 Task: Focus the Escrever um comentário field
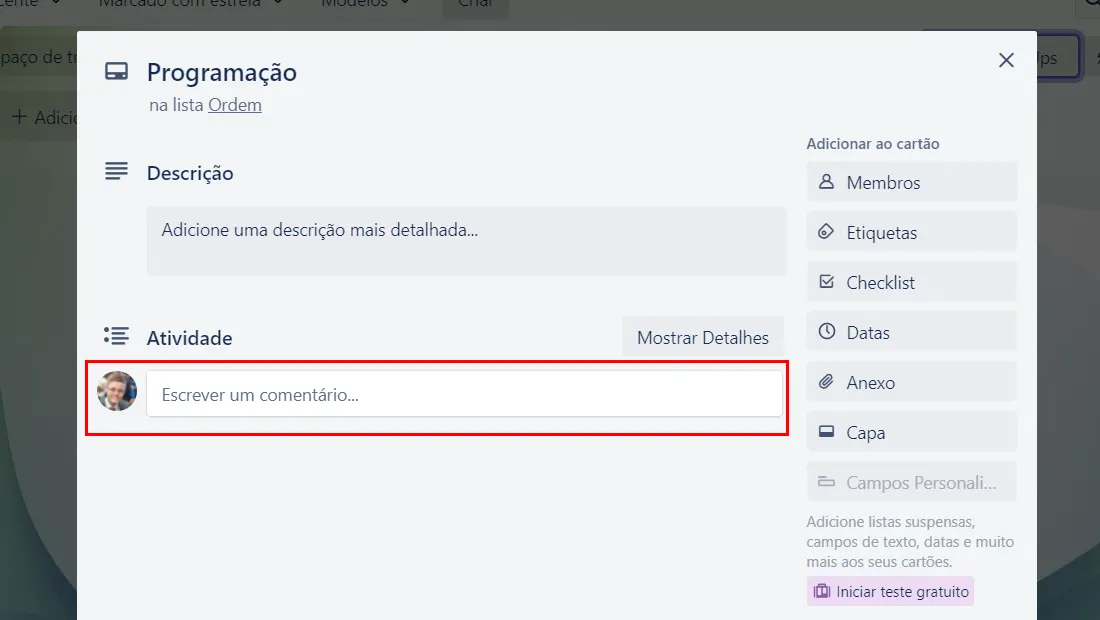pyautogui.click(x=464, y=394)
